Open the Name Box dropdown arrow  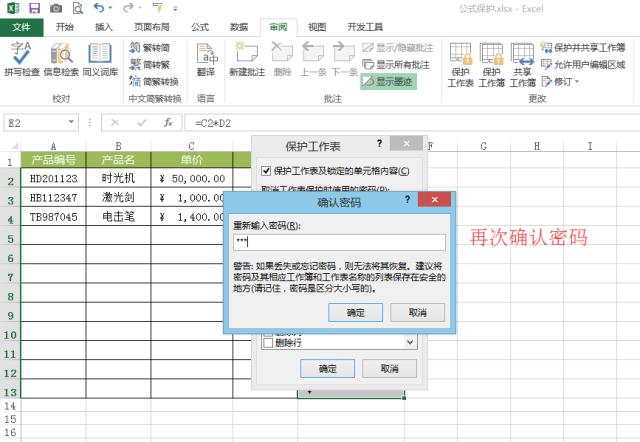[71, 122]
